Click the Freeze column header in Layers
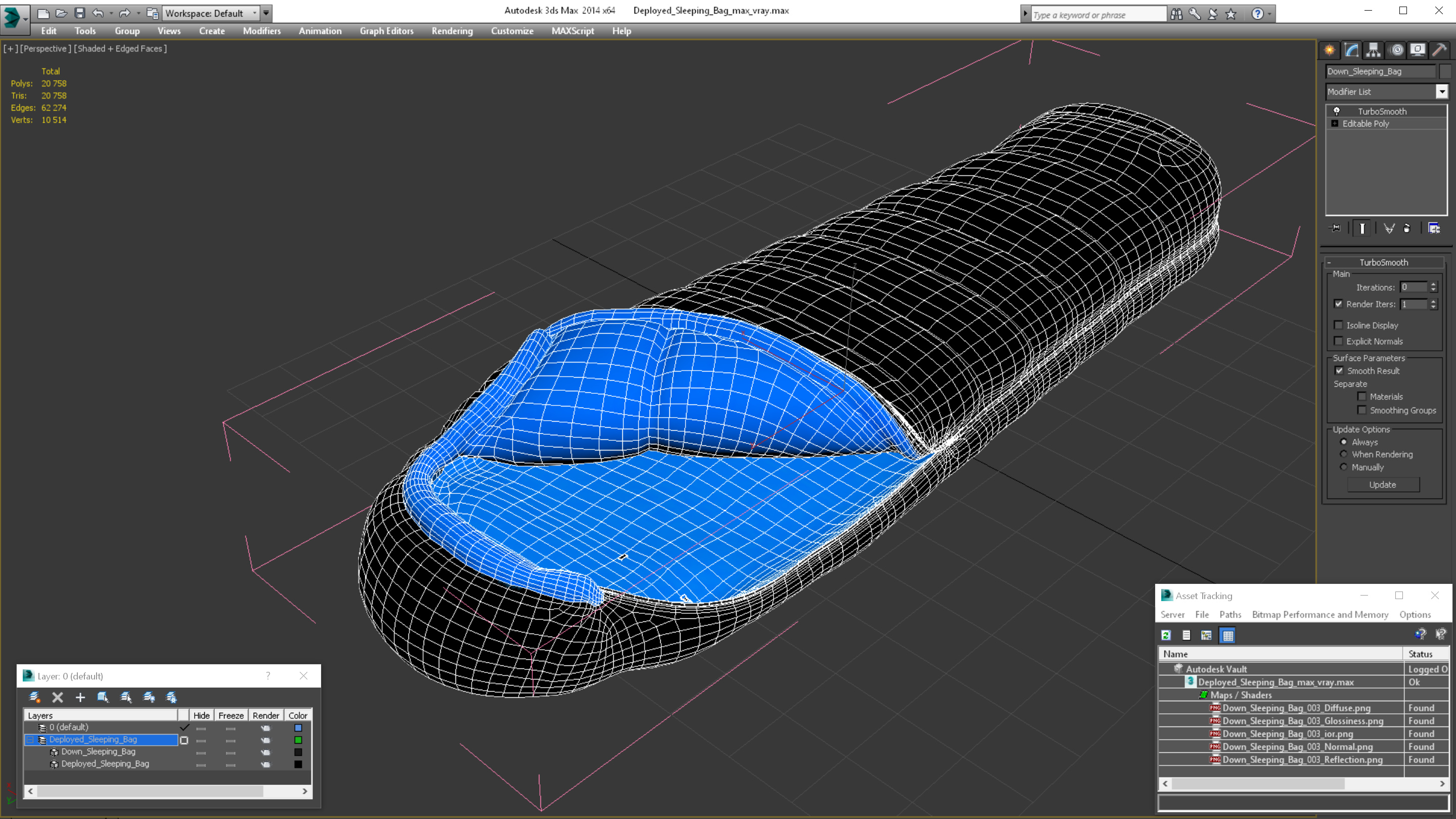1456x819 pixels. click(231, 715)
